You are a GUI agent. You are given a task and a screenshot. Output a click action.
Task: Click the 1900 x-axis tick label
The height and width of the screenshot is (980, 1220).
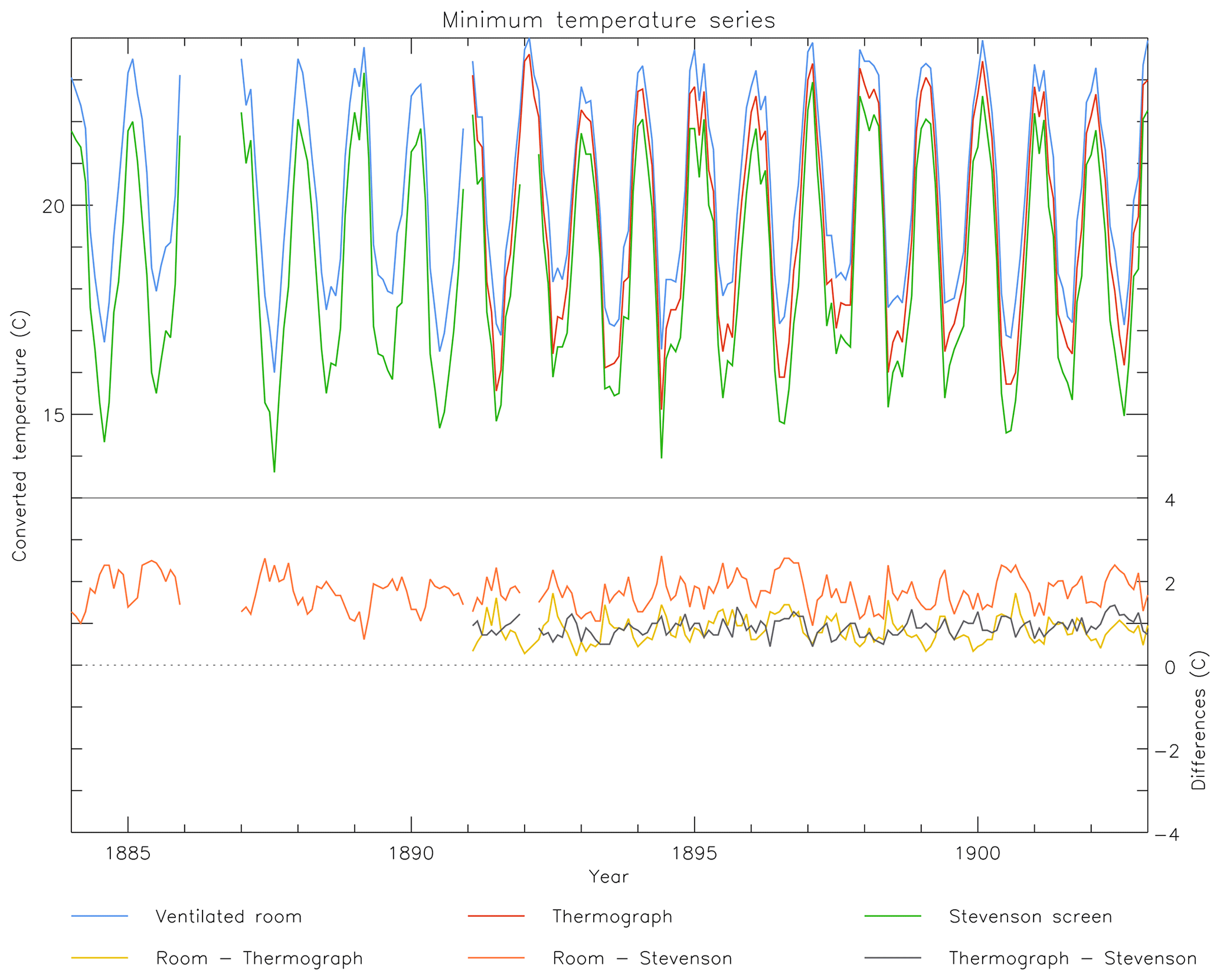tap(978, 854)
